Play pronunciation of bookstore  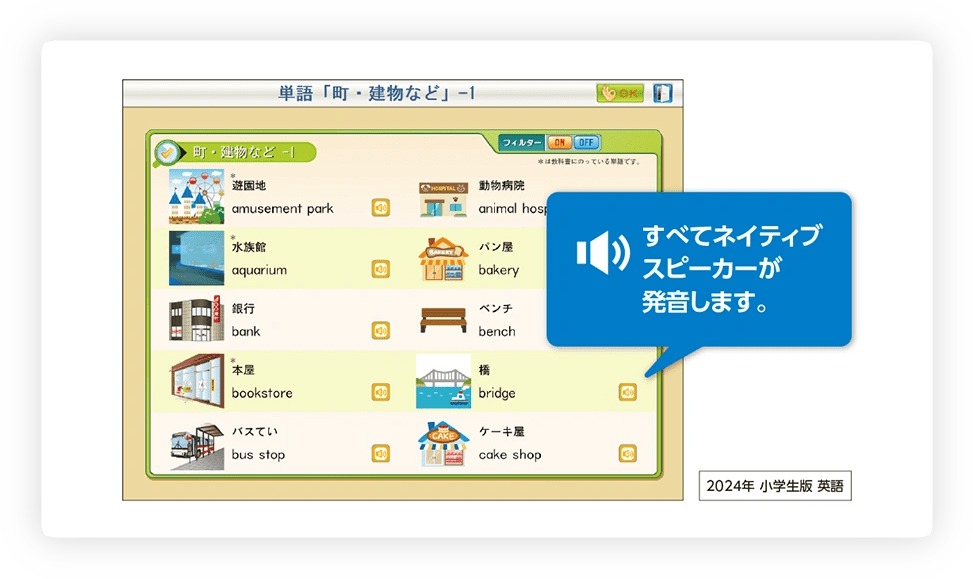(381, 392)
